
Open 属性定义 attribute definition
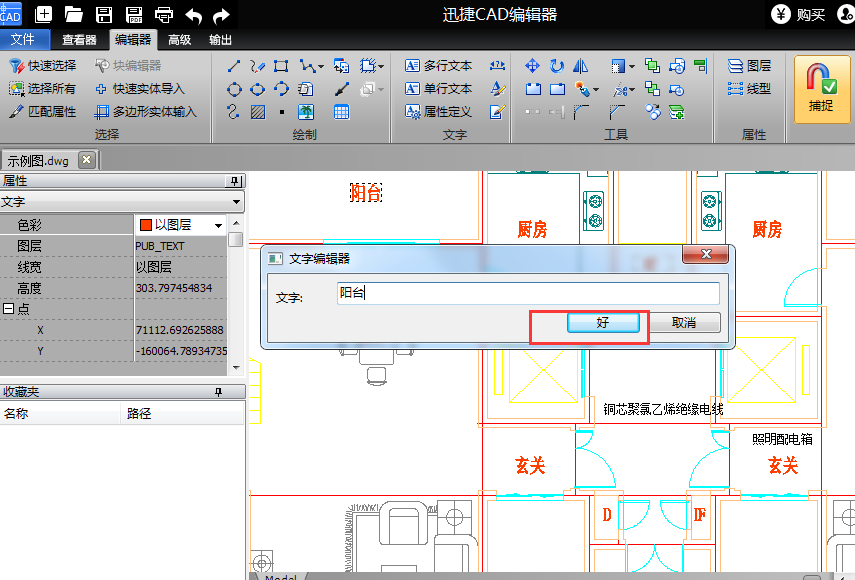tap(438, 112)
